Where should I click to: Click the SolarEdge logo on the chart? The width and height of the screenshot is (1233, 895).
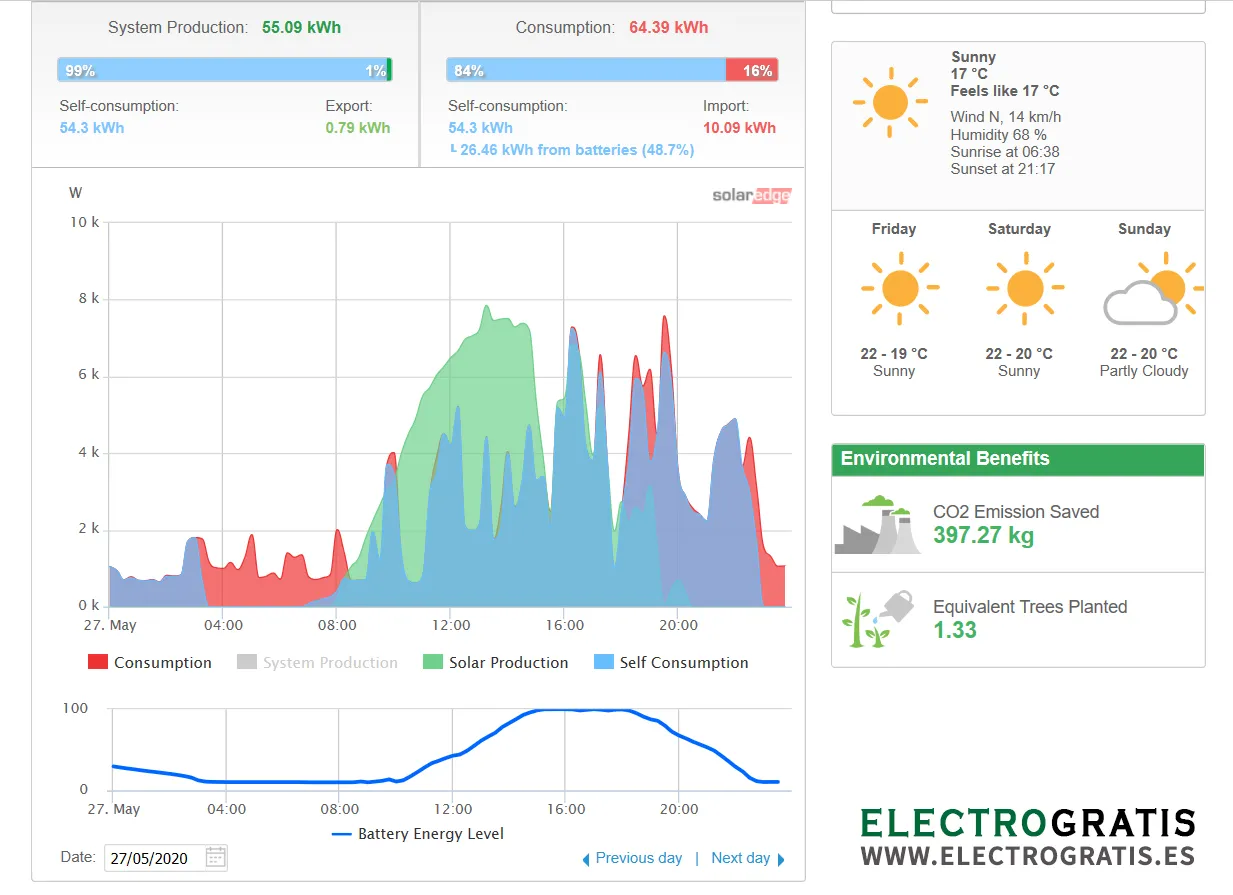click(x=751, y=196)
